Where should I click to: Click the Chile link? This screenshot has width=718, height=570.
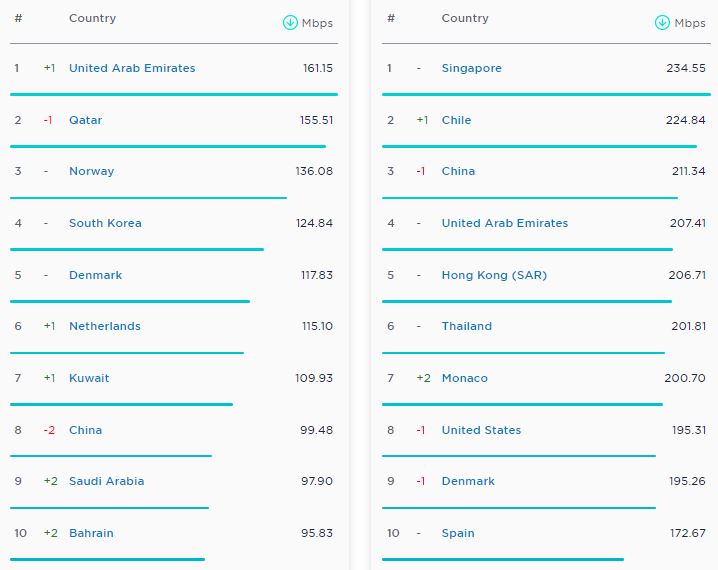[x=456, y=120]
